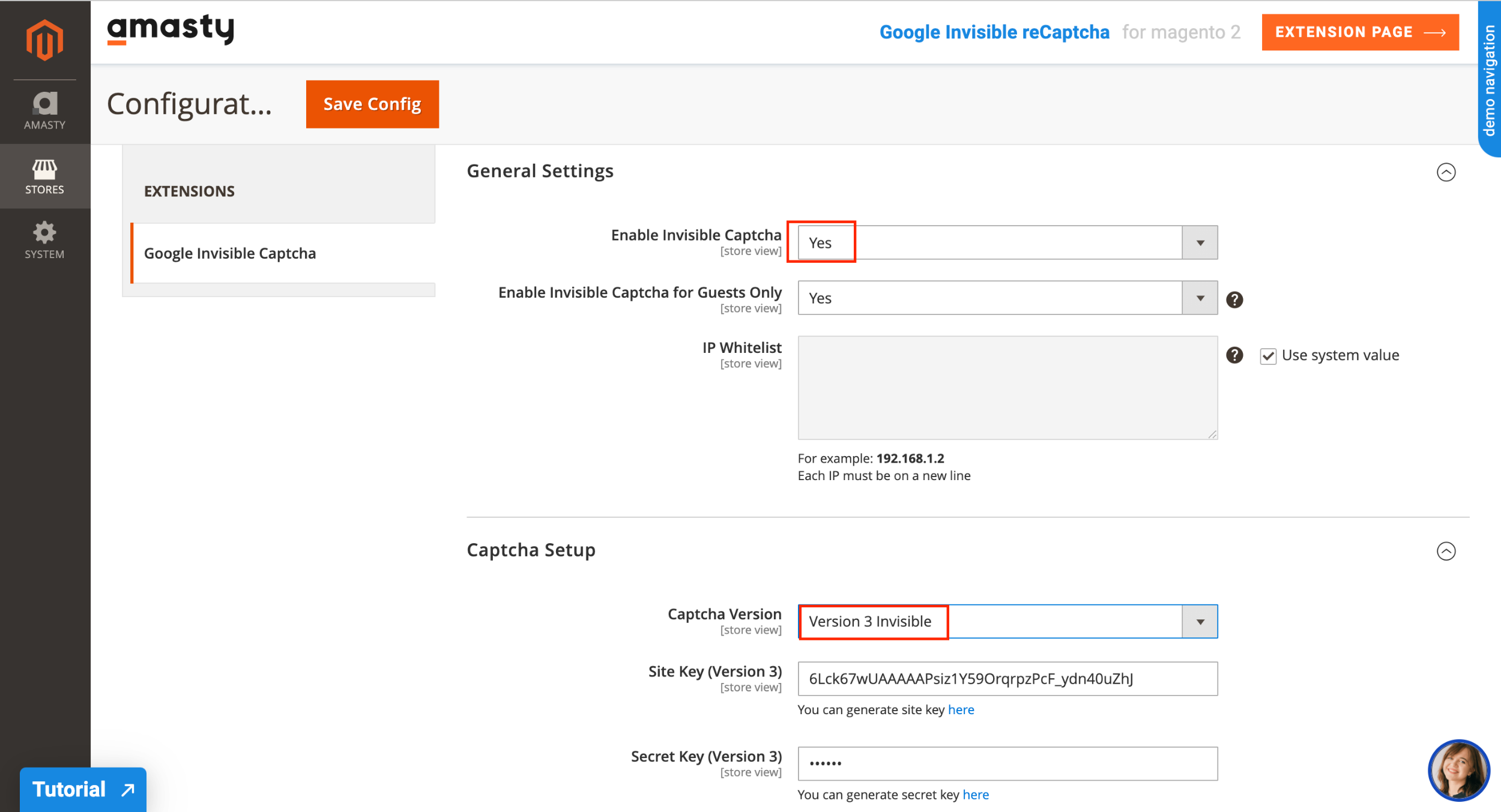The image size is (1501, 812).
Task: Select the Stores icon in the sidebar
Action: pyautogui.click(x=45, y=176)
